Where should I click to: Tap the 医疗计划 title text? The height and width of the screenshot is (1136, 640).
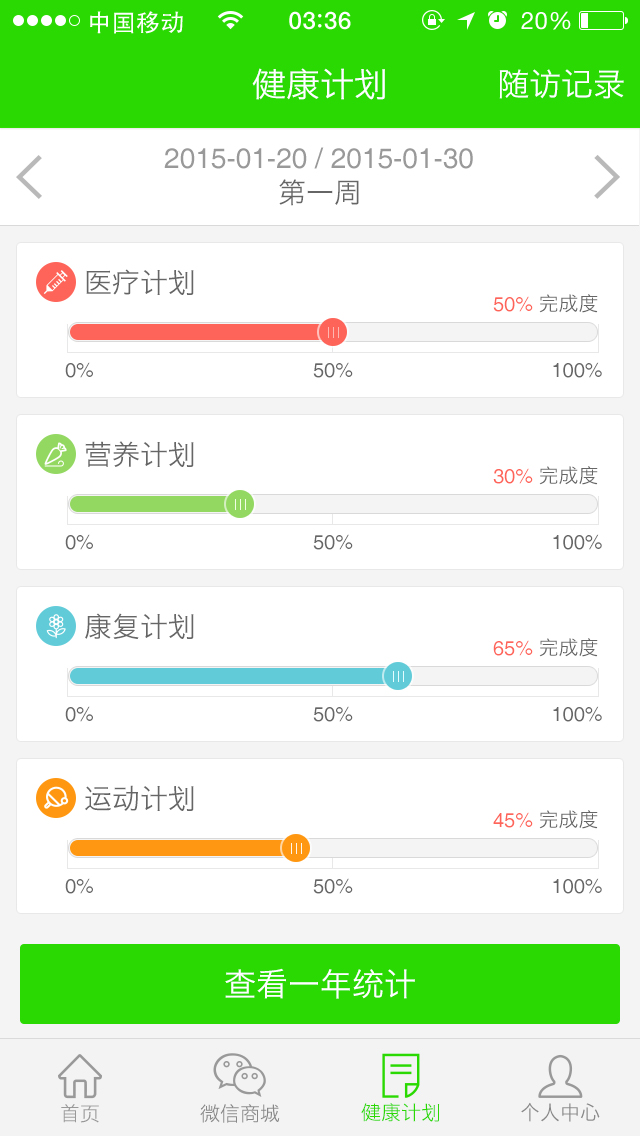[x=140, y=283]
